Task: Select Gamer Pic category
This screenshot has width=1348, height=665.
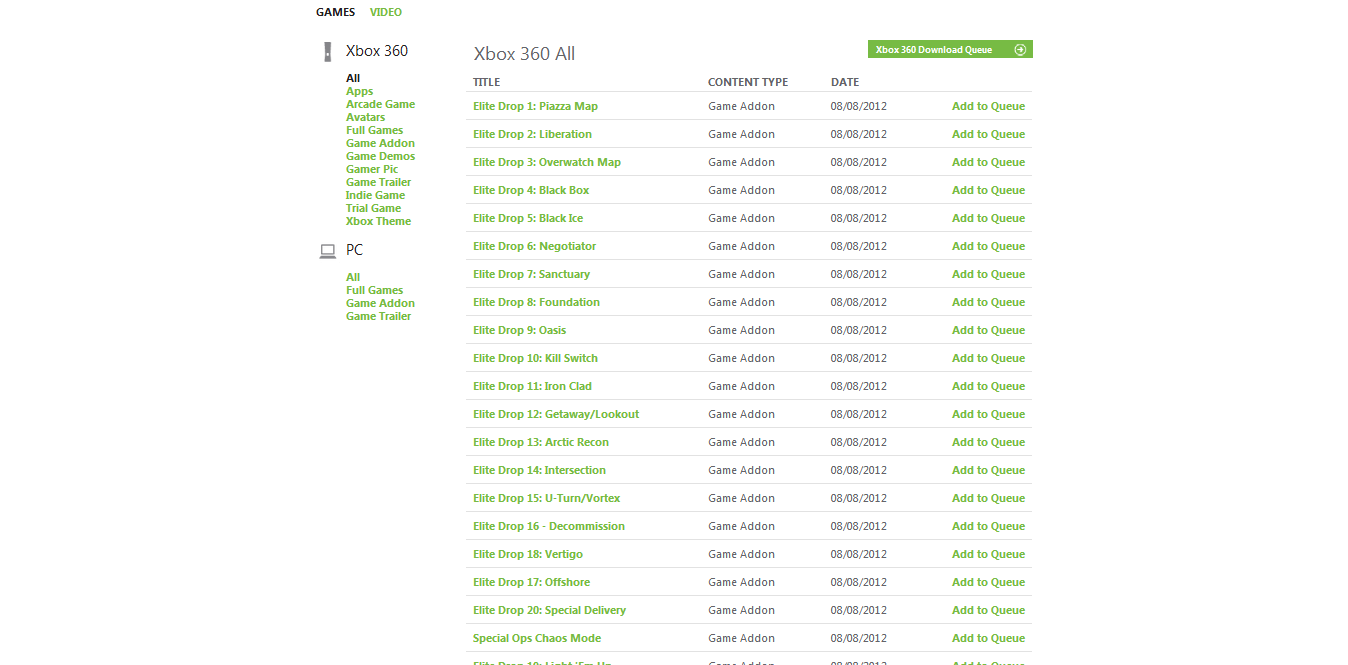Action: click(372, 169)
